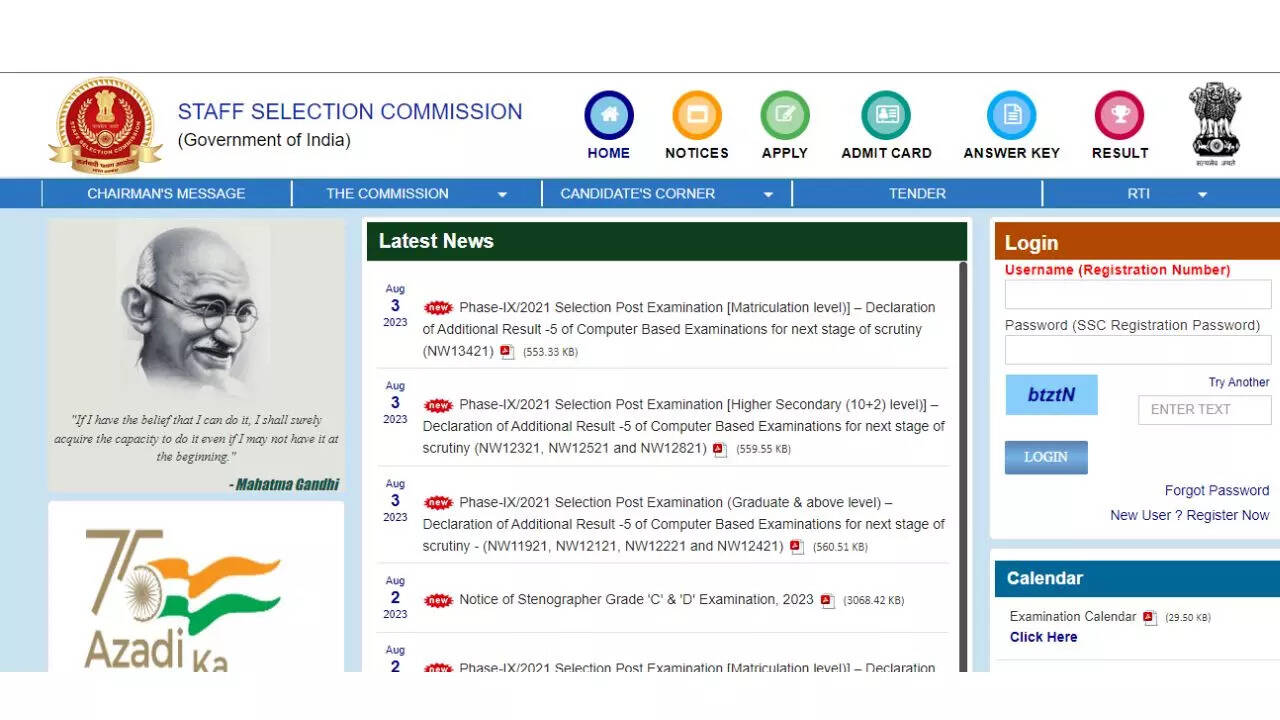Open Chairman's Message menu item

pyautogui.click(x=166, y=194)
